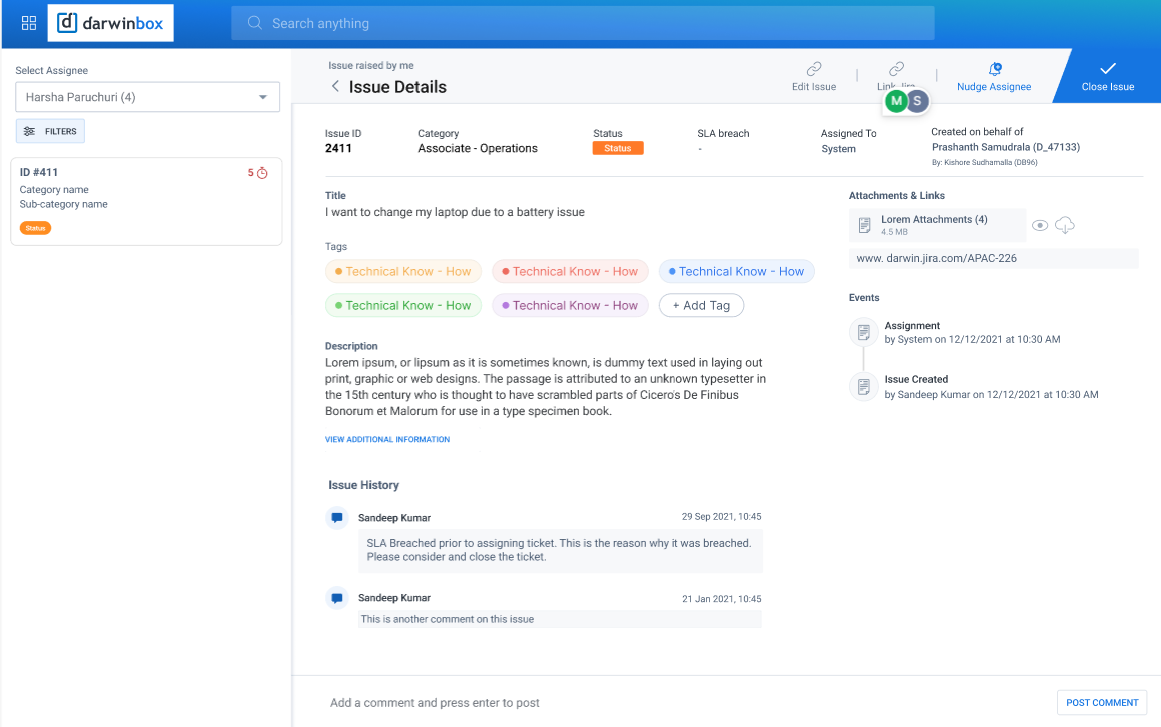Add a tag with the Add Tag button
This screenshot has width=1161, height=727.
click(x=701, y=305)
